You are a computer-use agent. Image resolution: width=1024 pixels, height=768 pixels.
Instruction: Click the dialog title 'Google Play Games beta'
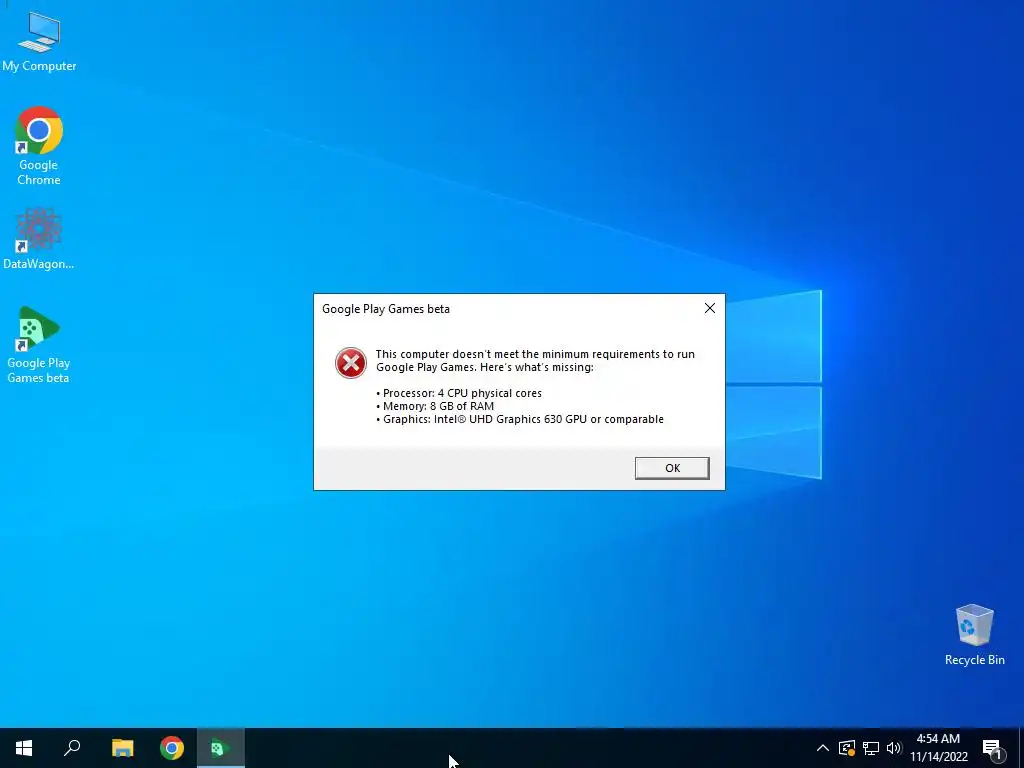point(386,309)
